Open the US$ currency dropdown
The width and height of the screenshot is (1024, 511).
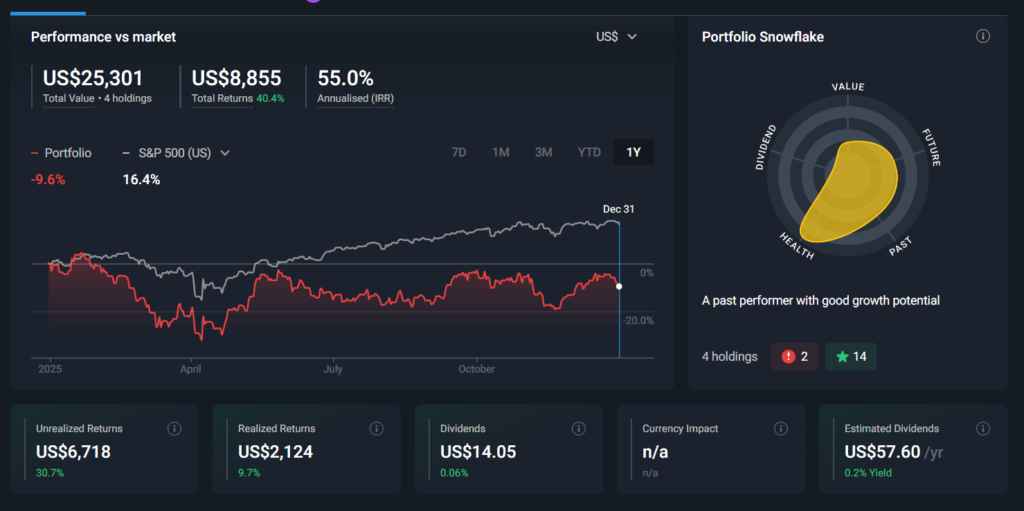[616, 37]
